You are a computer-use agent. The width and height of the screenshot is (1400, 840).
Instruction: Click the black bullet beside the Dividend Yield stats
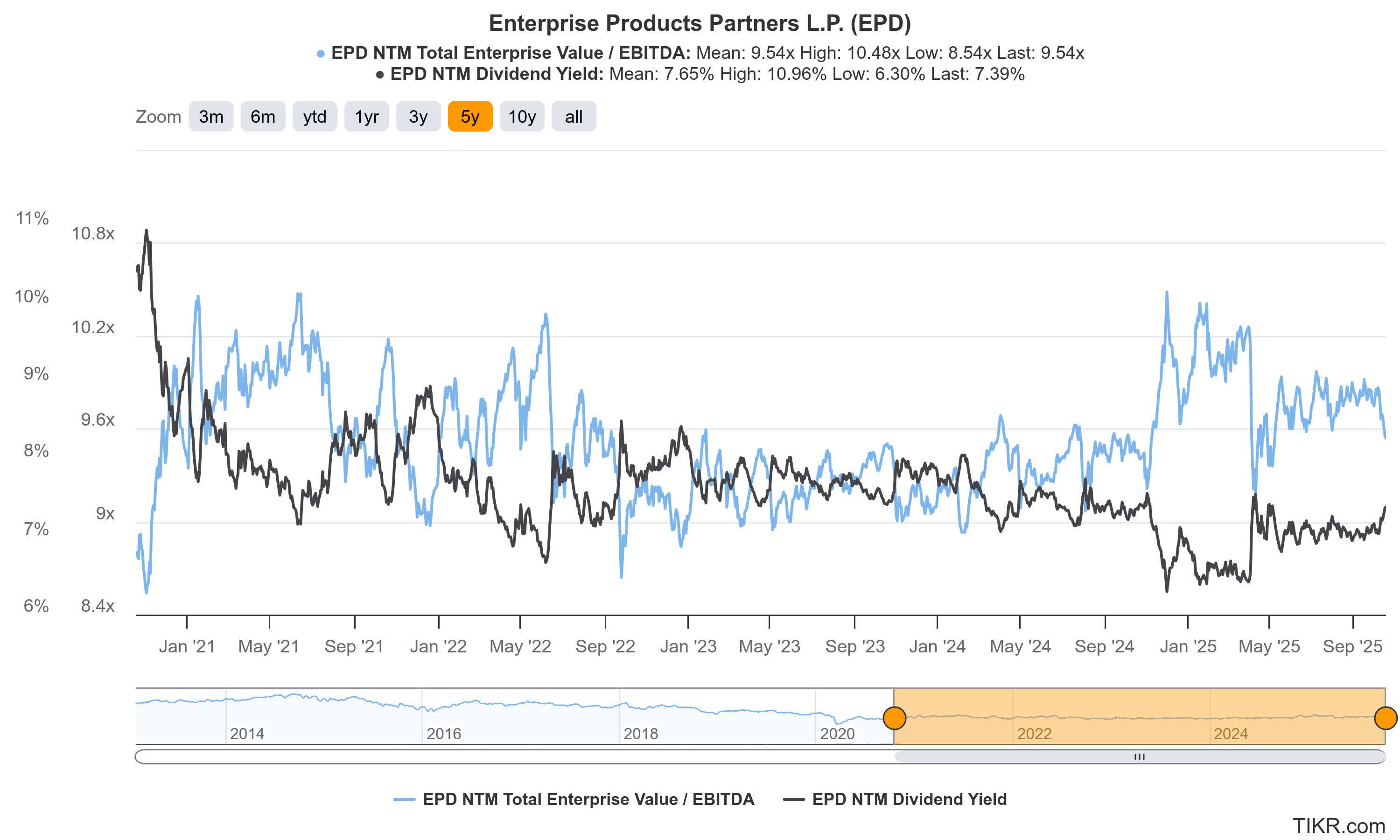tap(380, 74)
